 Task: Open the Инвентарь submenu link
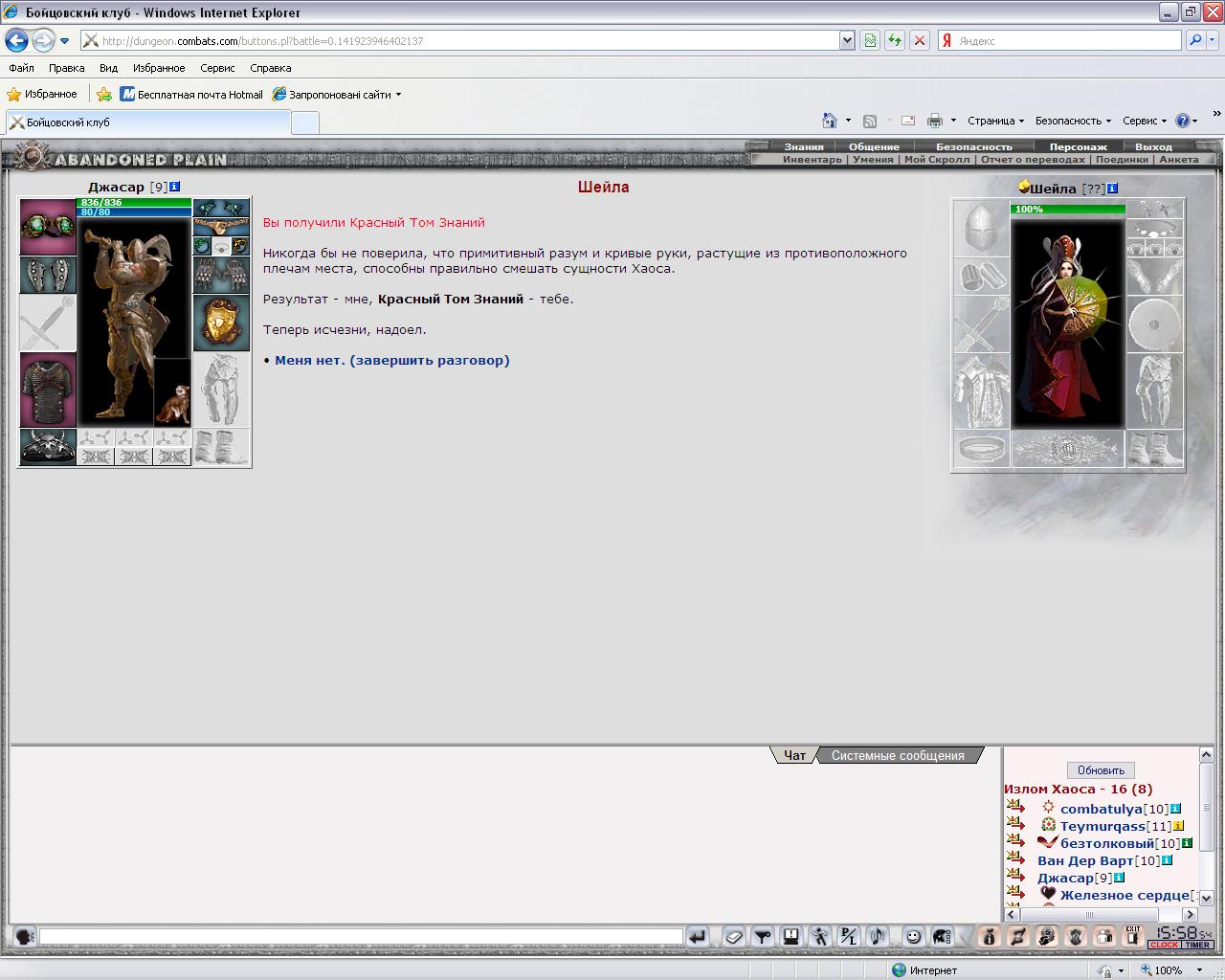[x=812, y=160]
